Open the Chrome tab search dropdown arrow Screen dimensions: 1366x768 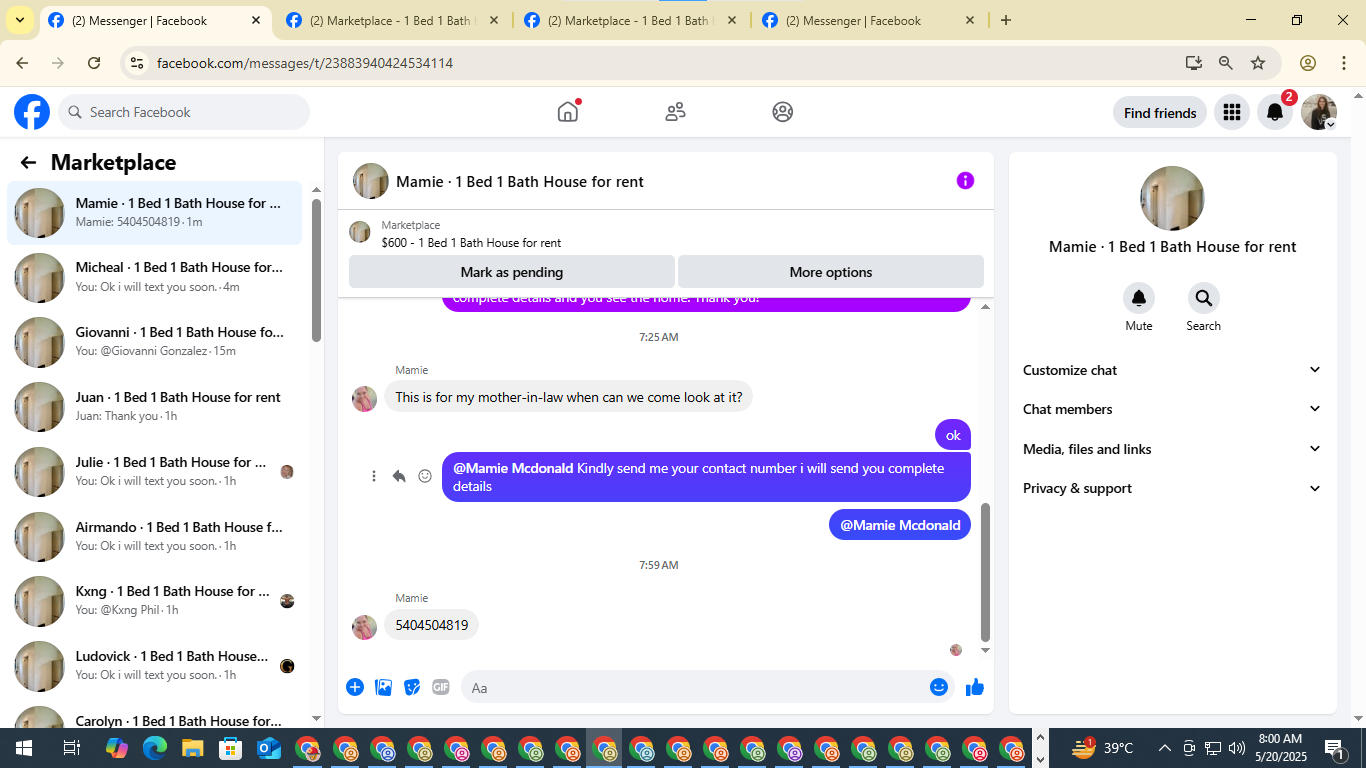20,20
